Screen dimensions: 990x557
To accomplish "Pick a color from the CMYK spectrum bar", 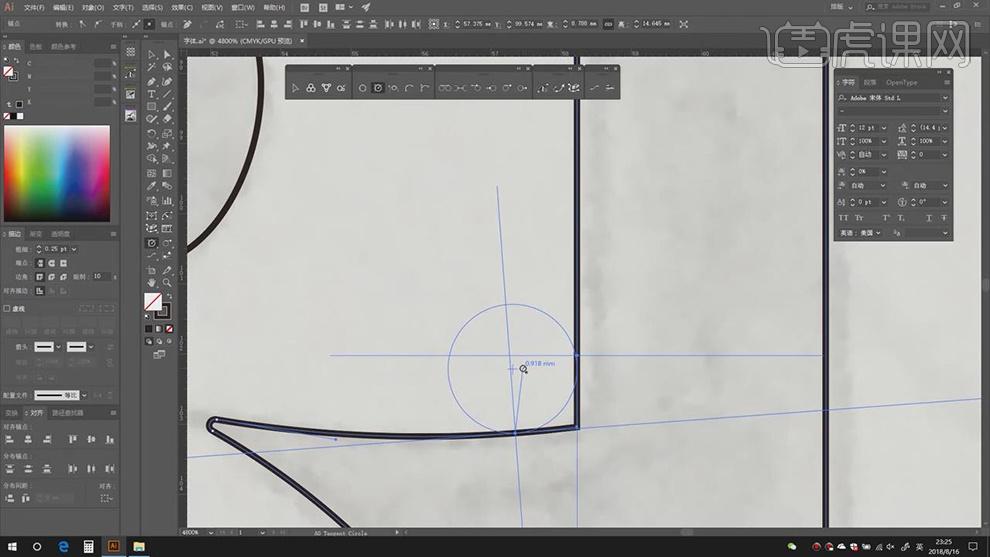I will pyautogui.click(x=57, y=174).
